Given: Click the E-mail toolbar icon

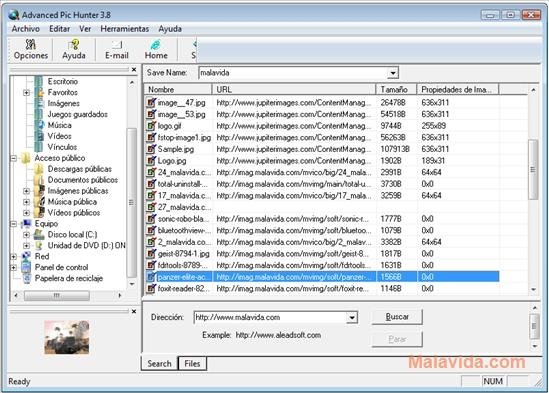Looking at the screenshot, I should [117, 49].
